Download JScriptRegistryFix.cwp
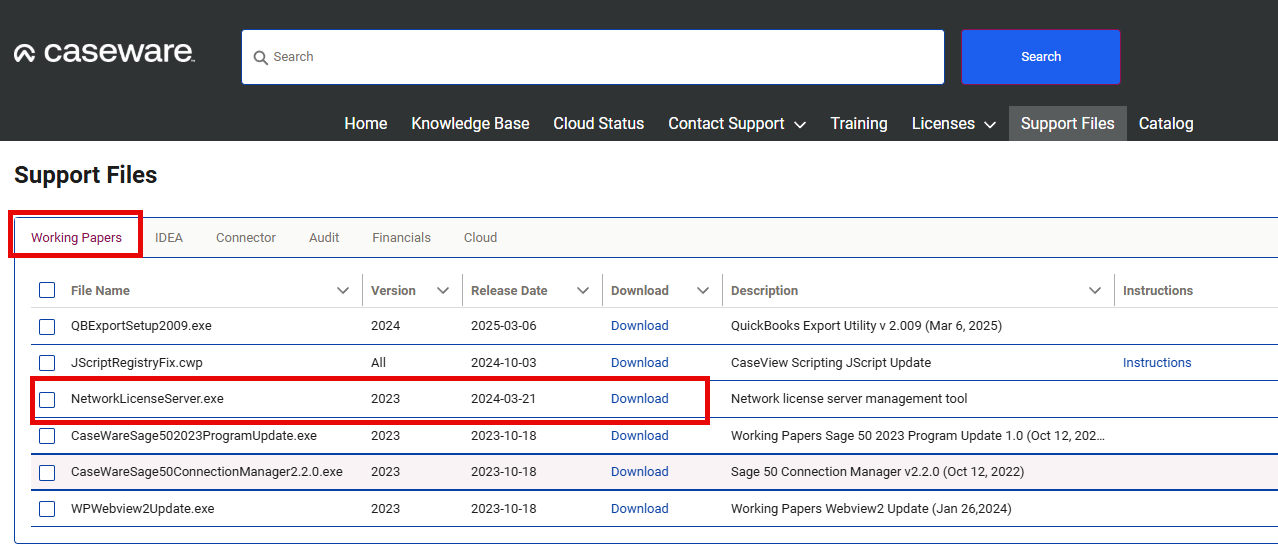This screenshot has width=1278, height=549. [x=640, y=363]
